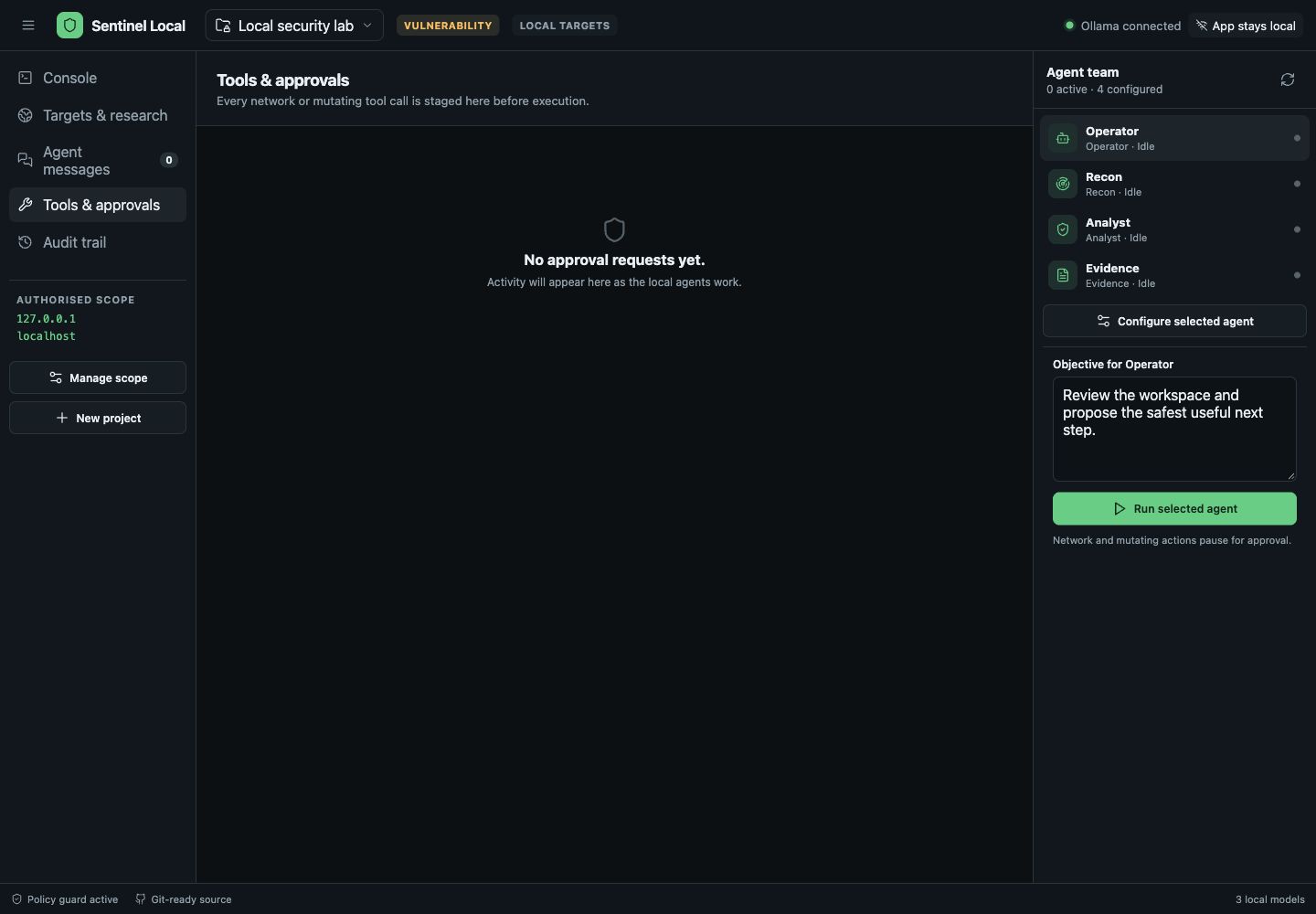Click the Operator robot icon
Image resolution: width=1316 pixels, height=914 pixels.
point(1063,138)
